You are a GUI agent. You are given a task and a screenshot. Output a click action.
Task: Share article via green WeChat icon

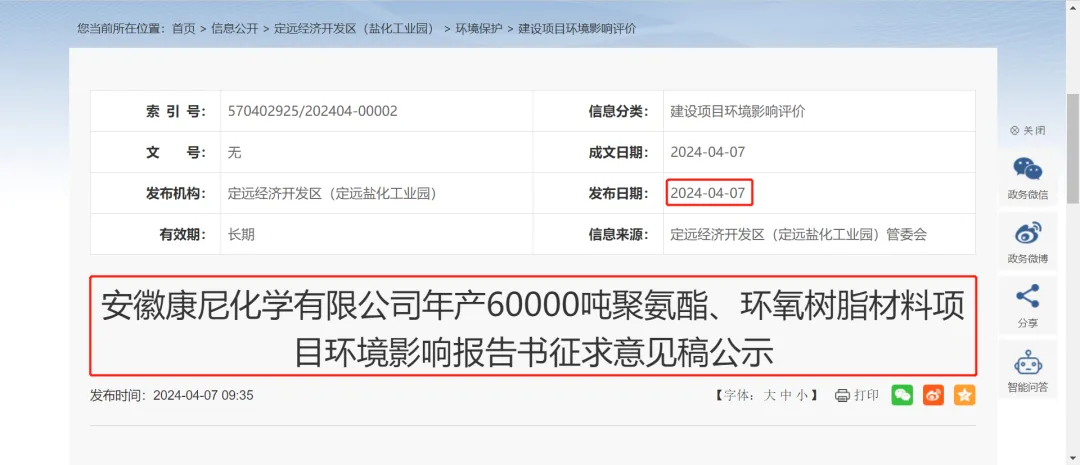click(x=902, y=395)
